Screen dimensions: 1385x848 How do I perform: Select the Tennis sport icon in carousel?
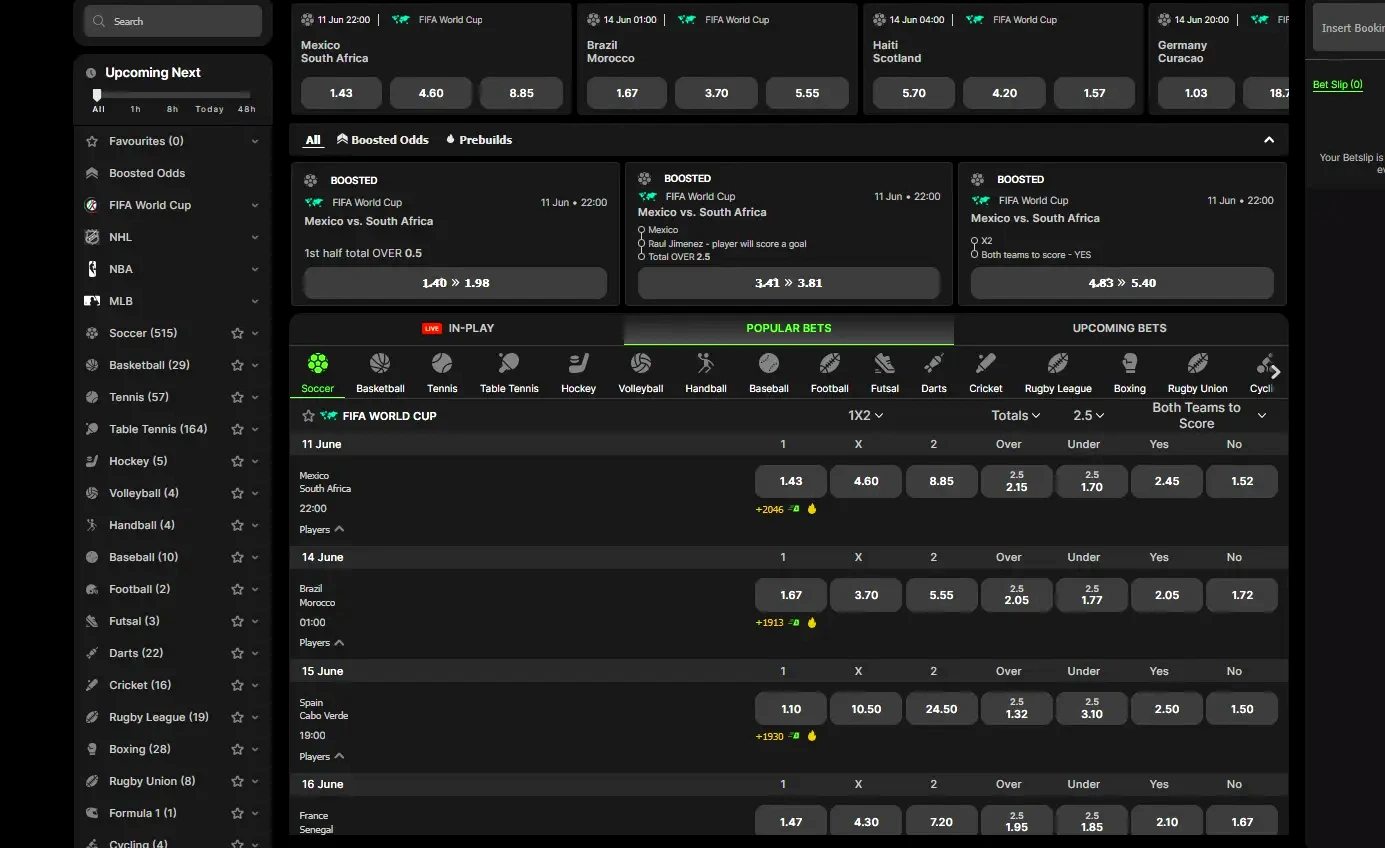tap(442, 363)
